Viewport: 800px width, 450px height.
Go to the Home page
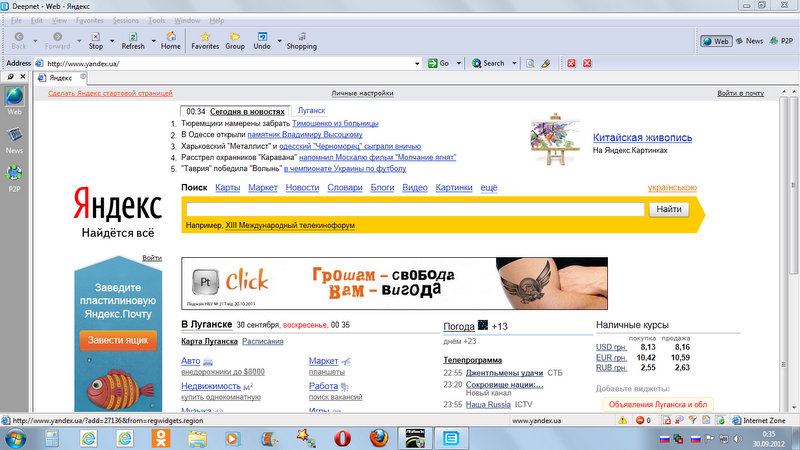point(170,40)
